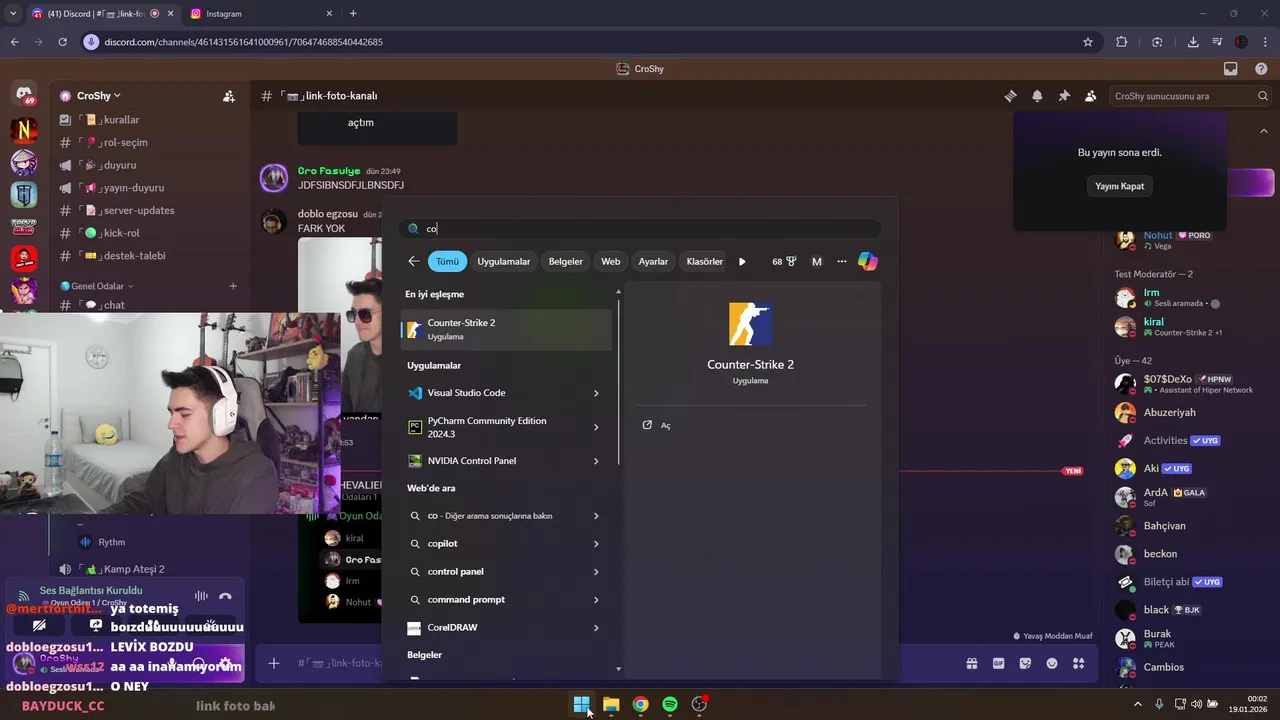The height and width of the screenshot is (720, 1280).
Task: Show pinned messages in channel header
Action: click(1064, 96)
